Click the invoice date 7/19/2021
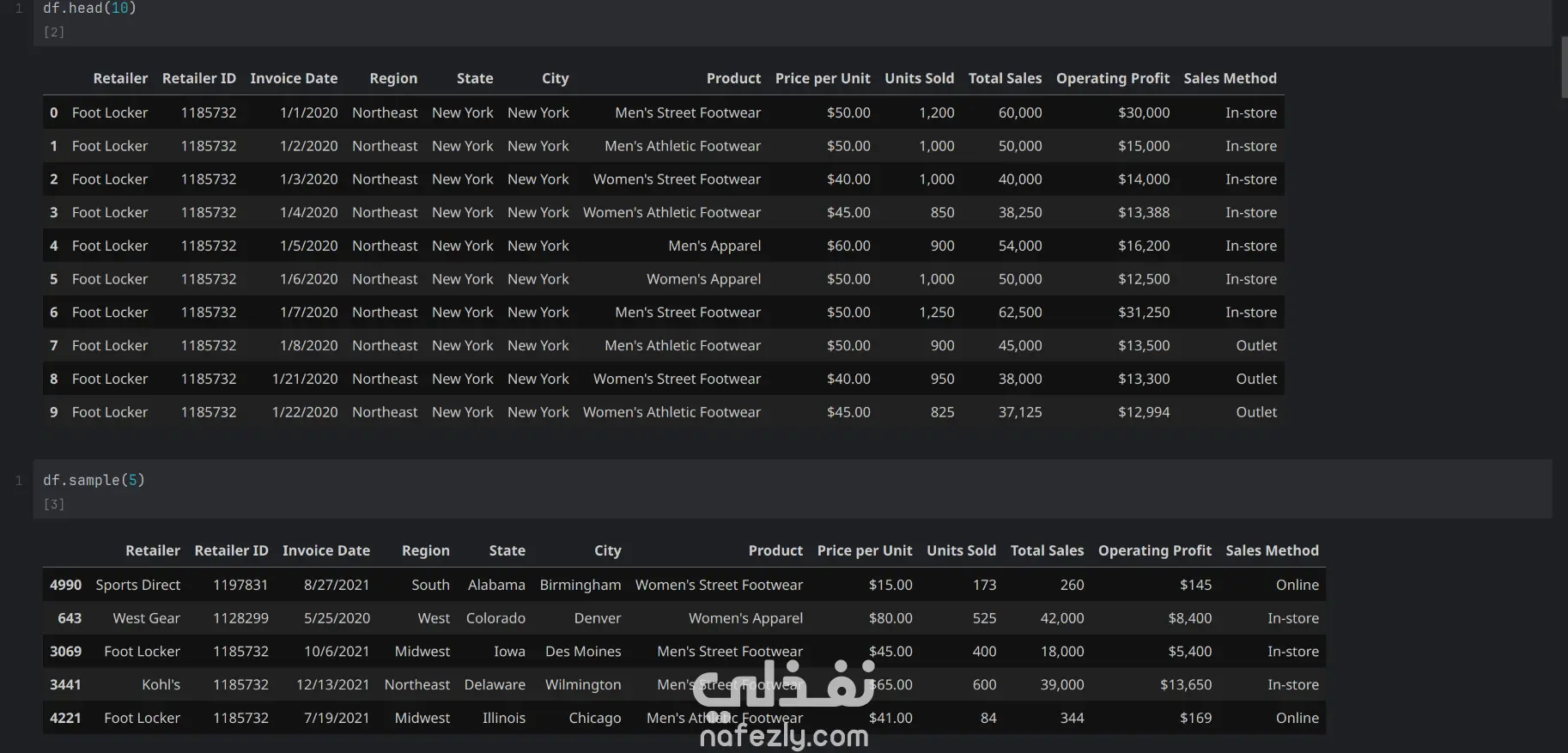 [x=337, y=718]
